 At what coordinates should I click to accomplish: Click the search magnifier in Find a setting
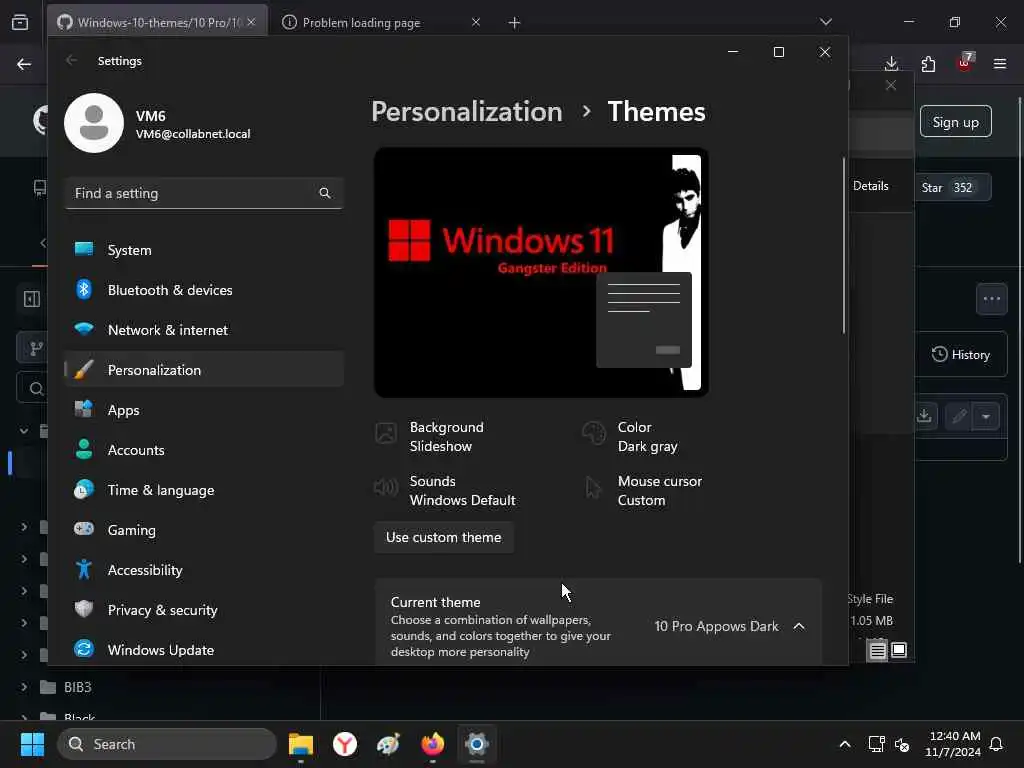point(325,193)
